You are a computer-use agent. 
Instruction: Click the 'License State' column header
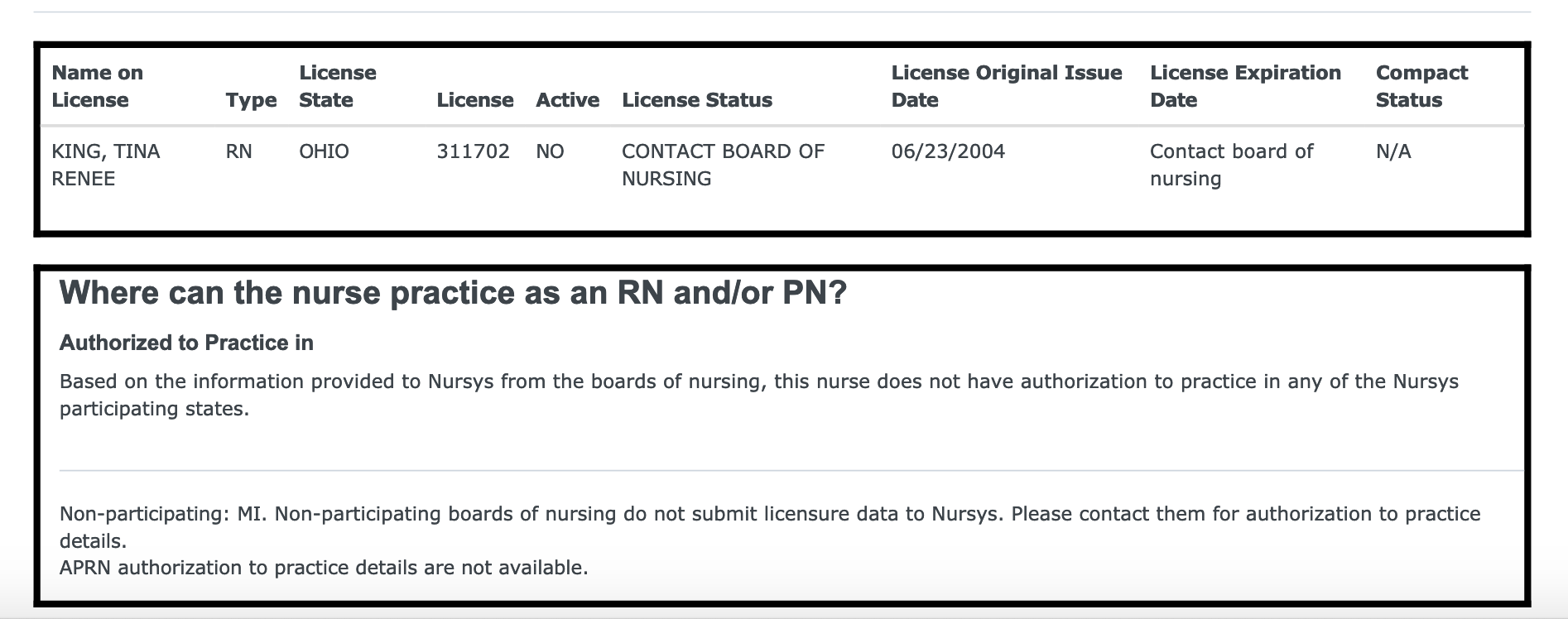[337, 86]
